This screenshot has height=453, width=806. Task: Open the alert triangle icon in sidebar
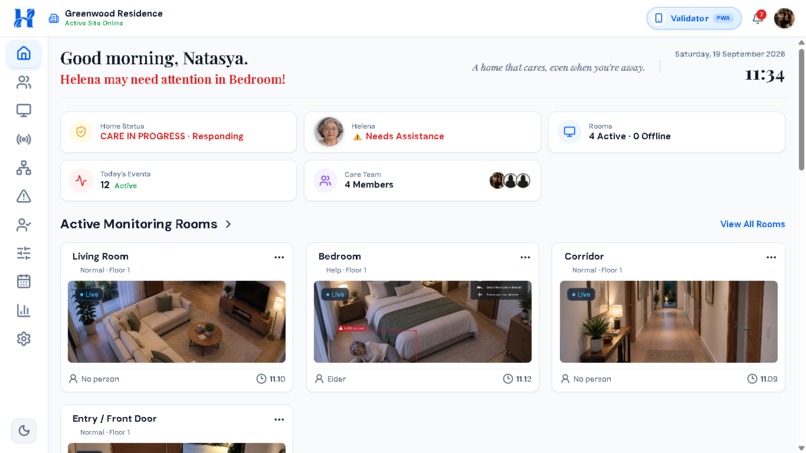pos(24,196)
